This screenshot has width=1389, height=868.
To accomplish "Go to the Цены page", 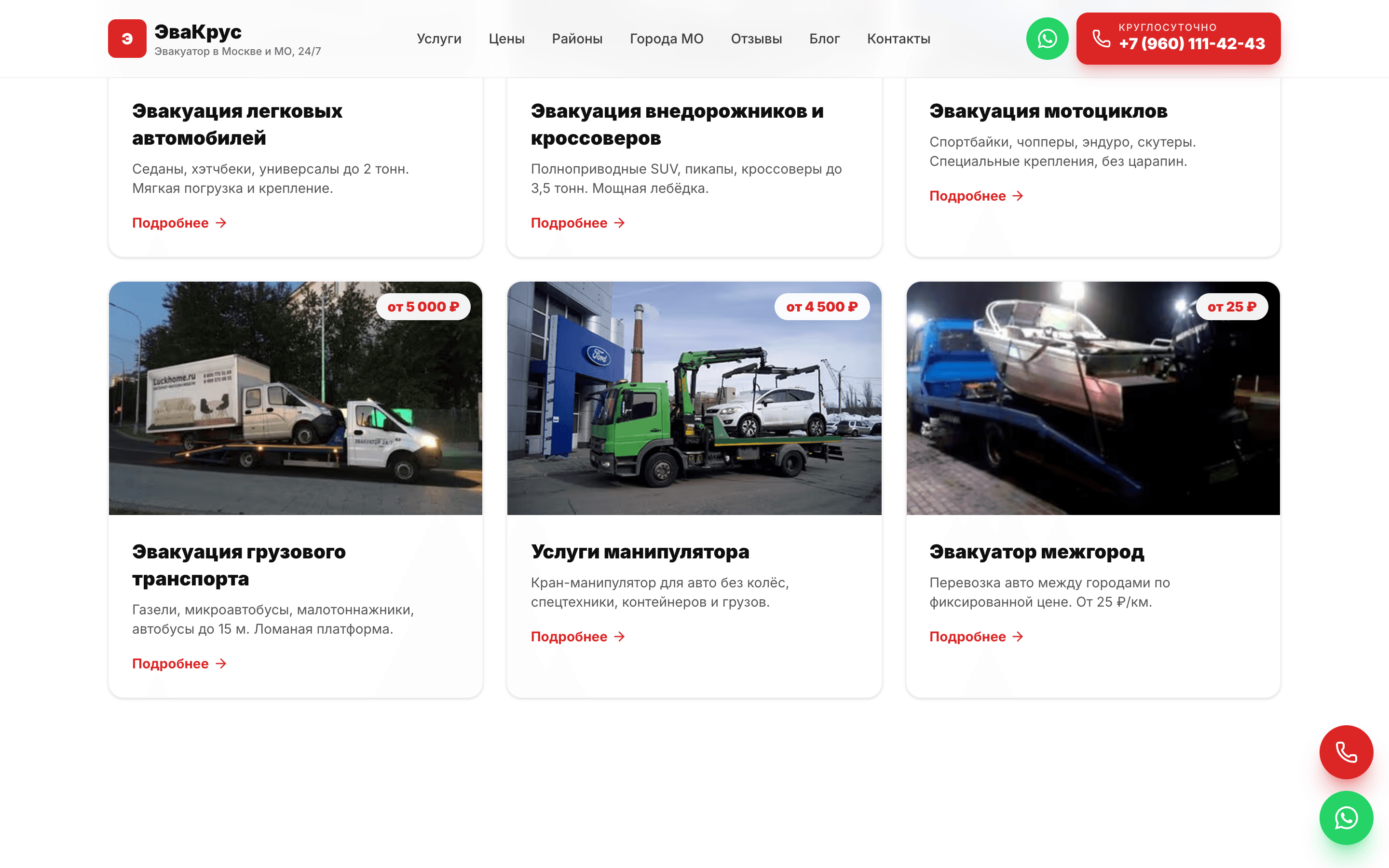I will coord(506,39).
